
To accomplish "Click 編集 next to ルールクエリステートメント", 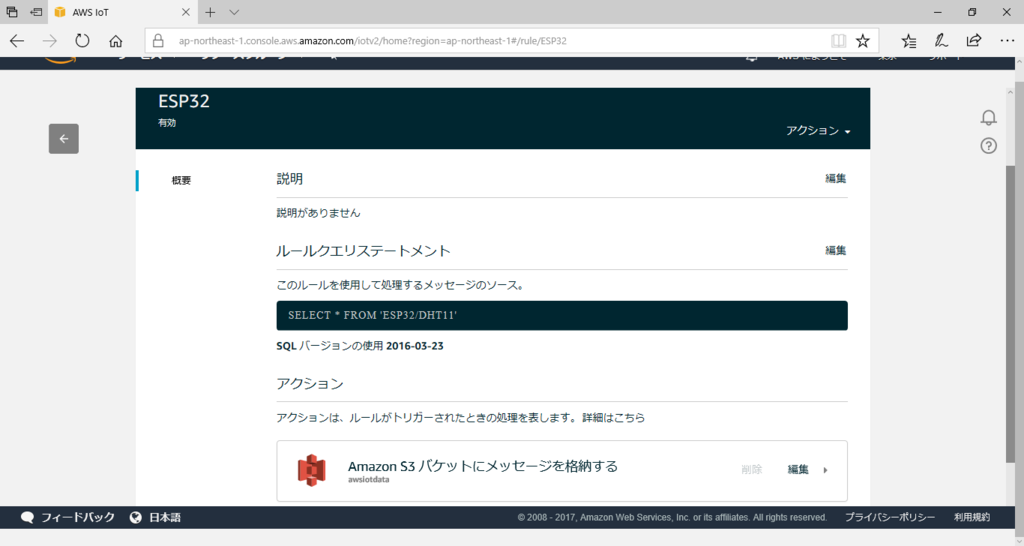I will click(x=835, y=250).
